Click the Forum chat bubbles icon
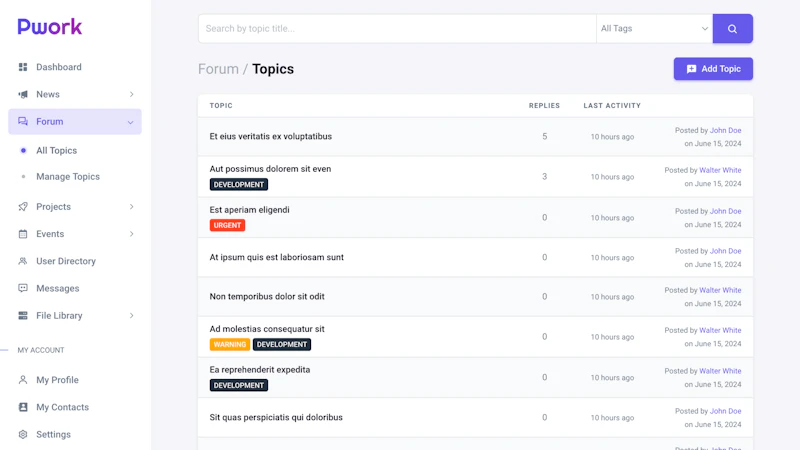Viewport: 800px width, 450px height. click(23, 121)
